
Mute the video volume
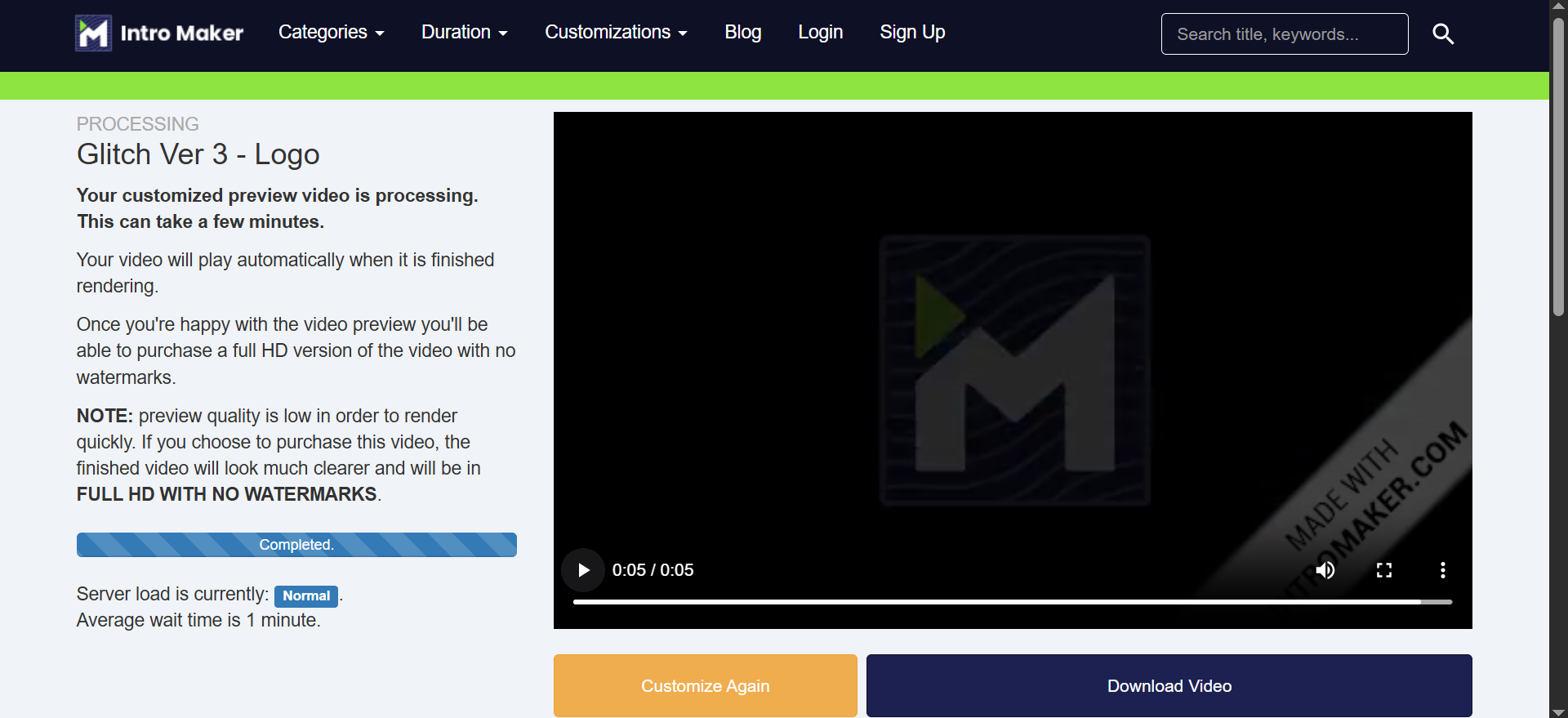(x=1325, y=570)
